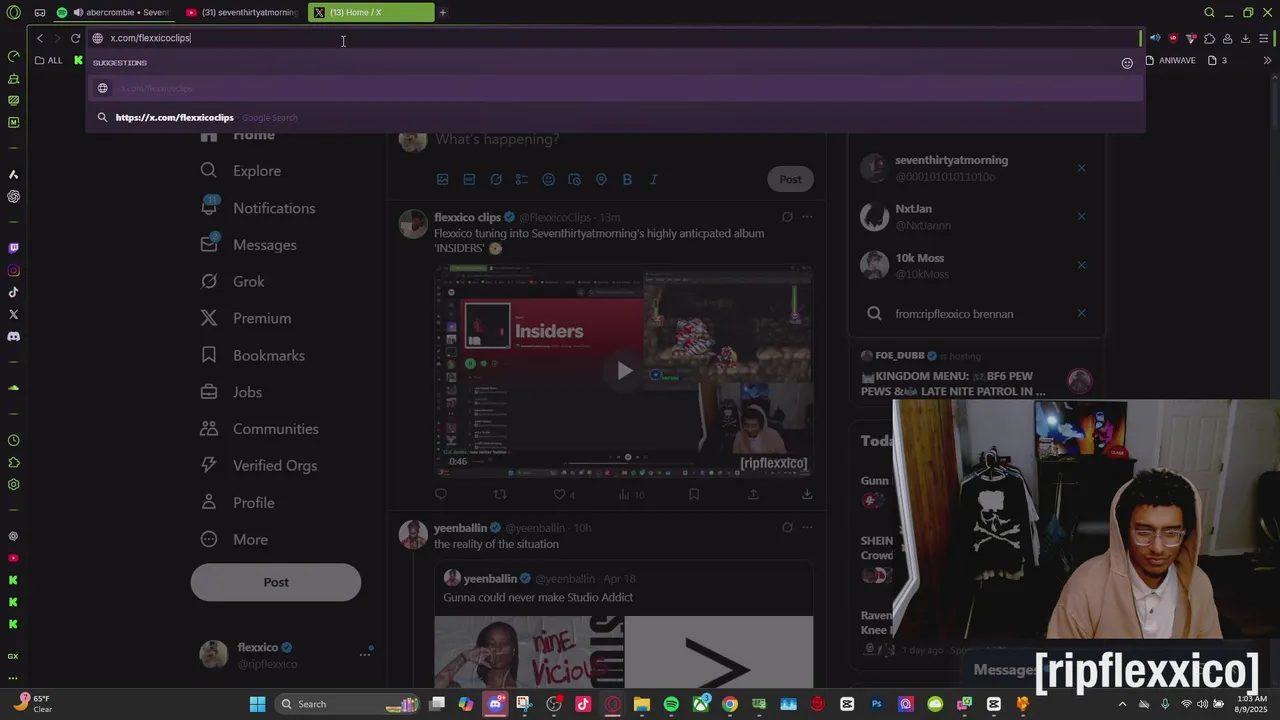Open Jobs in X navigation
Screen dimensions: 1280x720
[231, 392]
